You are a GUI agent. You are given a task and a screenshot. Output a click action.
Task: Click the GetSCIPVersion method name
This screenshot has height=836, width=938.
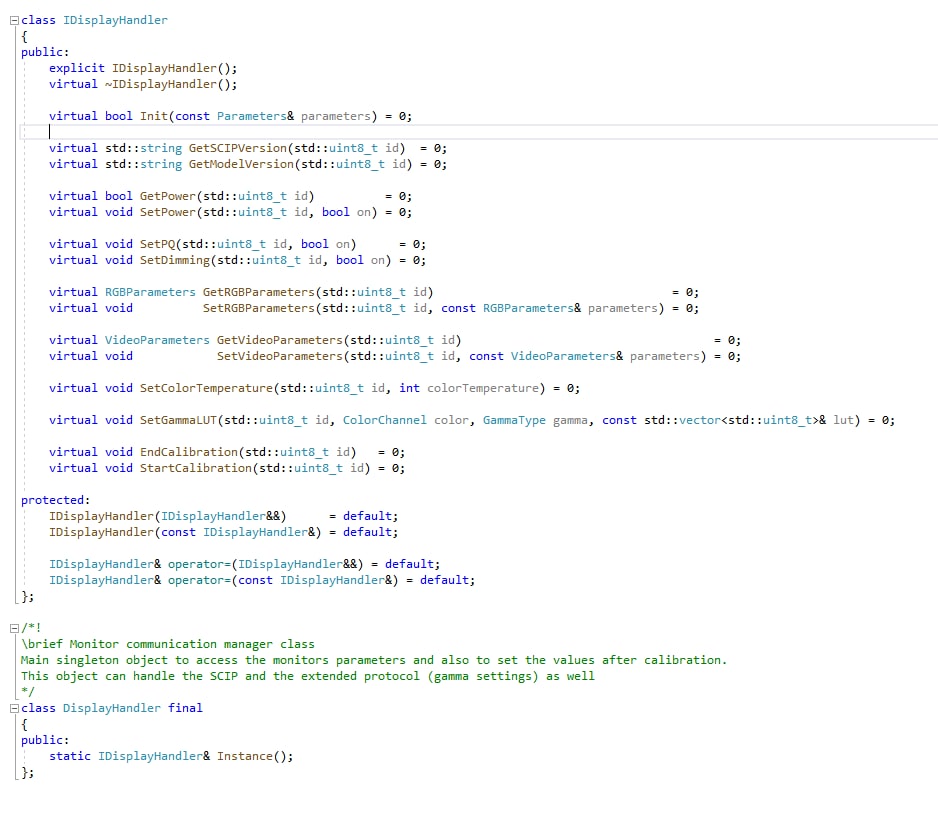(238, 148)
